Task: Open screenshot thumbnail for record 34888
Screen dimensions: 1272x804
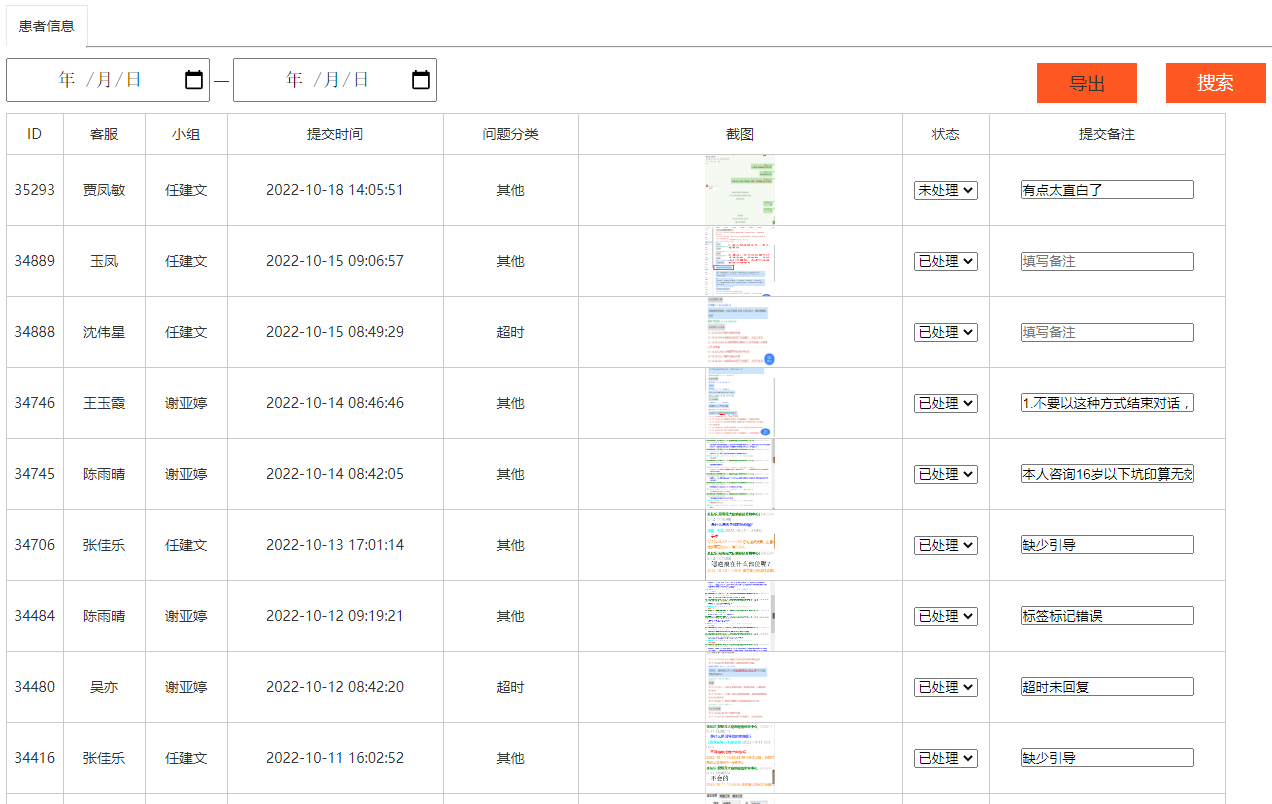Action: [x=740, y=332]
